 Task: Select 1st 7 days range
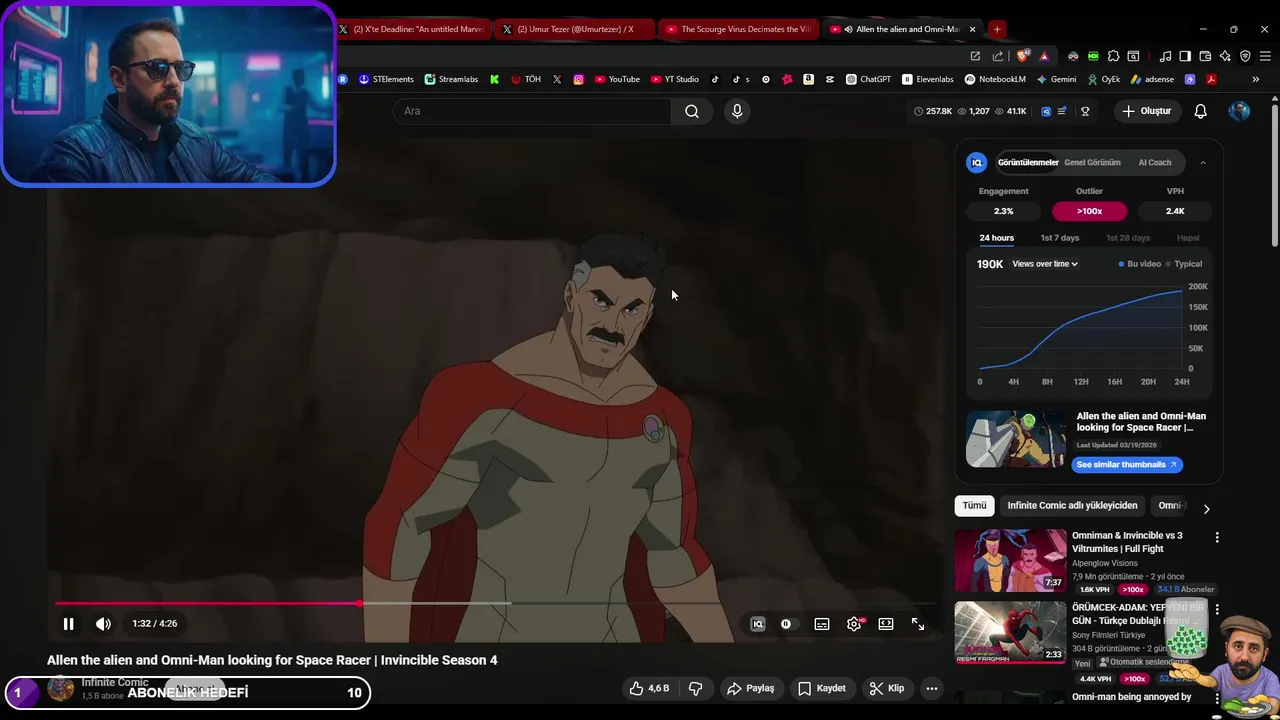click(1060, 238)
